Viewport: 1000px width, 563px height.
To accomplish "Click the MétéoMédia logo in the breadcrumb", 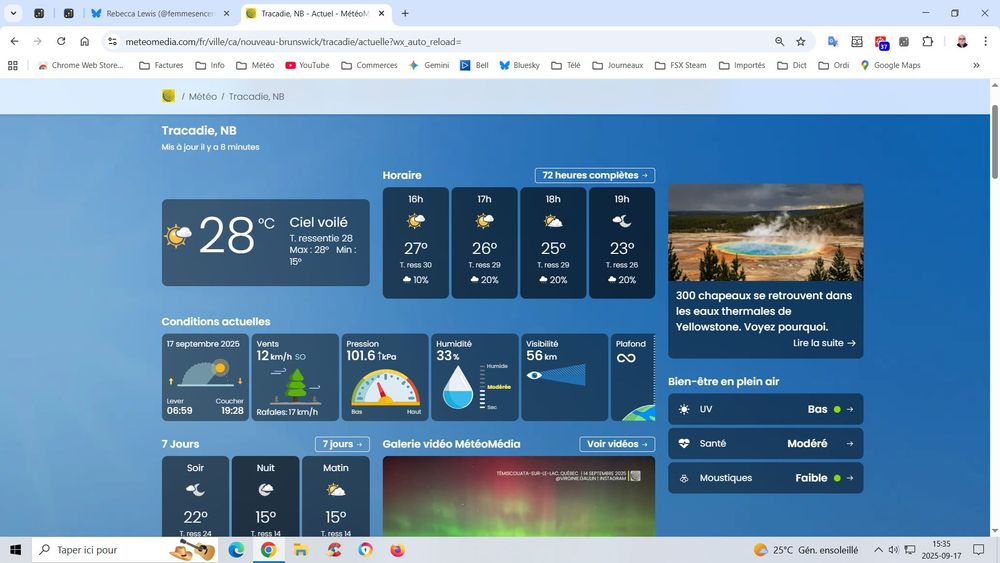I will (168, 96).
